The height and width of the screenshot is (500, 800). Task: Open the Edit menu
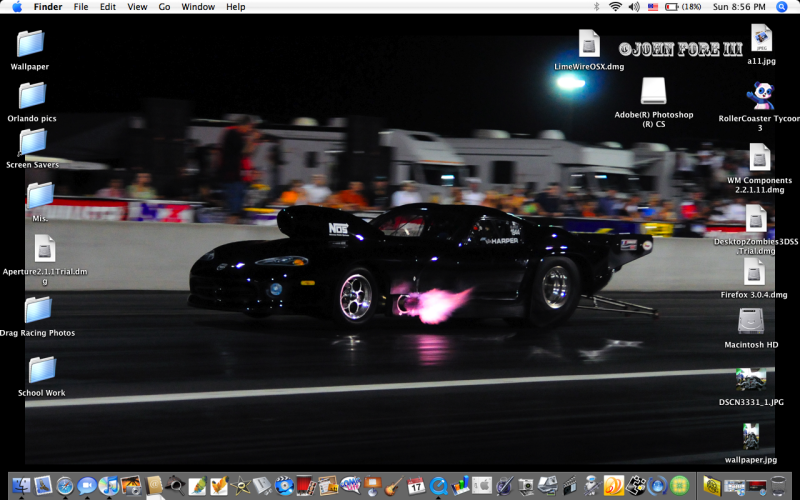tap(108, 7)
